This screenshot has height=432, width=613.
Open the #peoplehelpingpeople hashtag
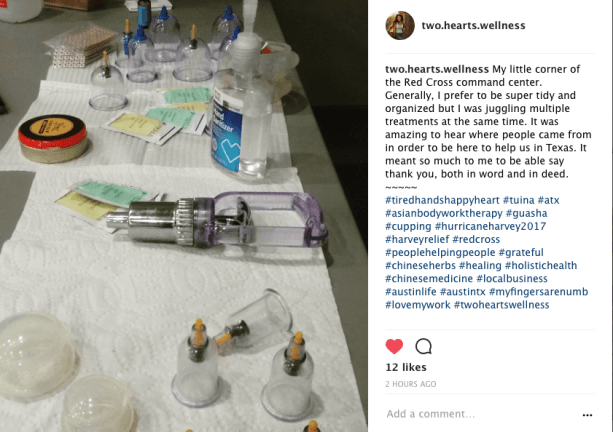(x=440, y=253)
